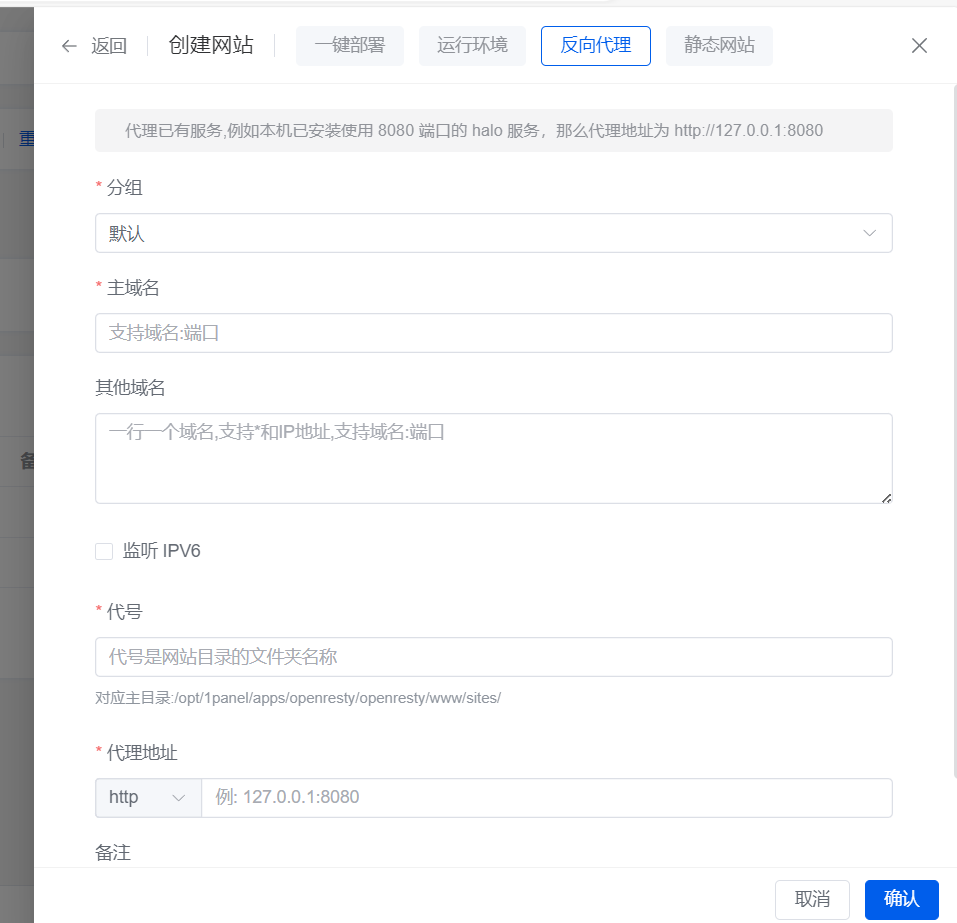Image resolution: width=957 pixels, height=923 pixels.
Task: Expand the 默认 group selector chevron
Action: tap(868, 233)
